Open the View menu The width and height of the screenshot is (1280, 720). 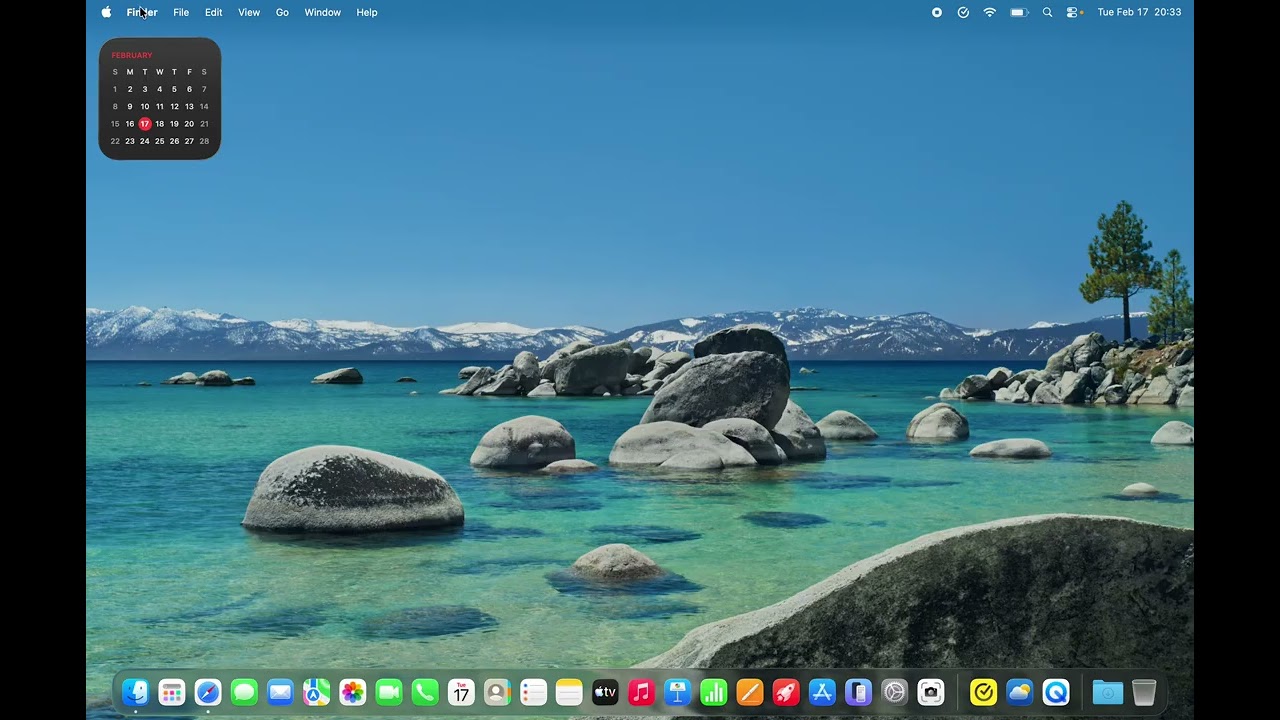(x=249, y=12)
